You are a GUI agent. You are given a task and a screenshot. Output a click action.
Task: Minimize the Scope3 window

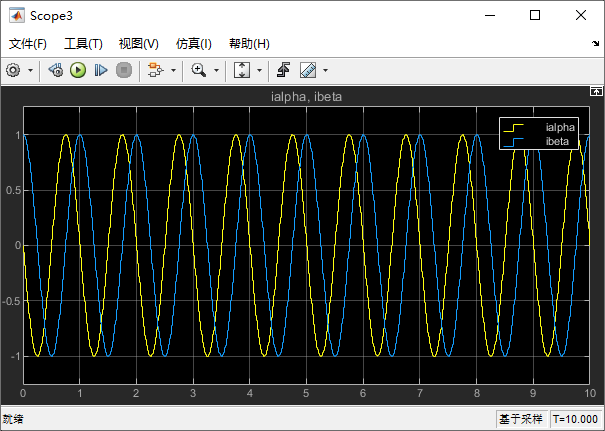click(490, 15)
